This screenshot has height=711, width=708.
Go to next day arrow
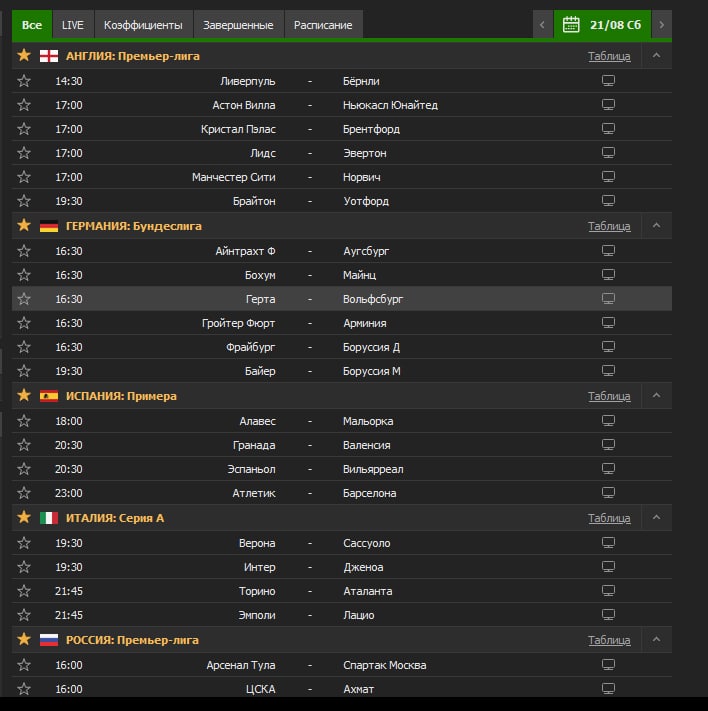[x=662, y=24]
